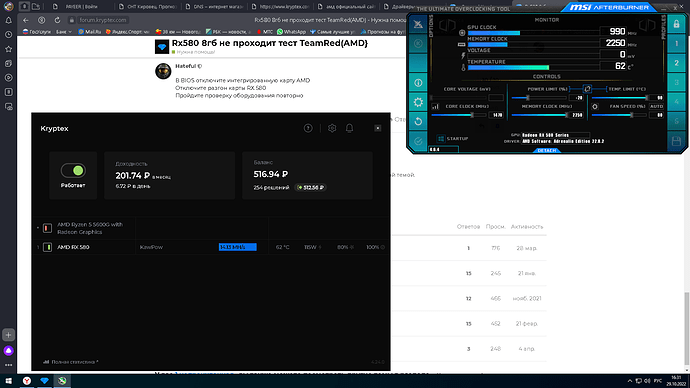The height and width of the screenshot is (388, 690).
Task: Show hidden system tray icons
Action: (x=630, y=381)
